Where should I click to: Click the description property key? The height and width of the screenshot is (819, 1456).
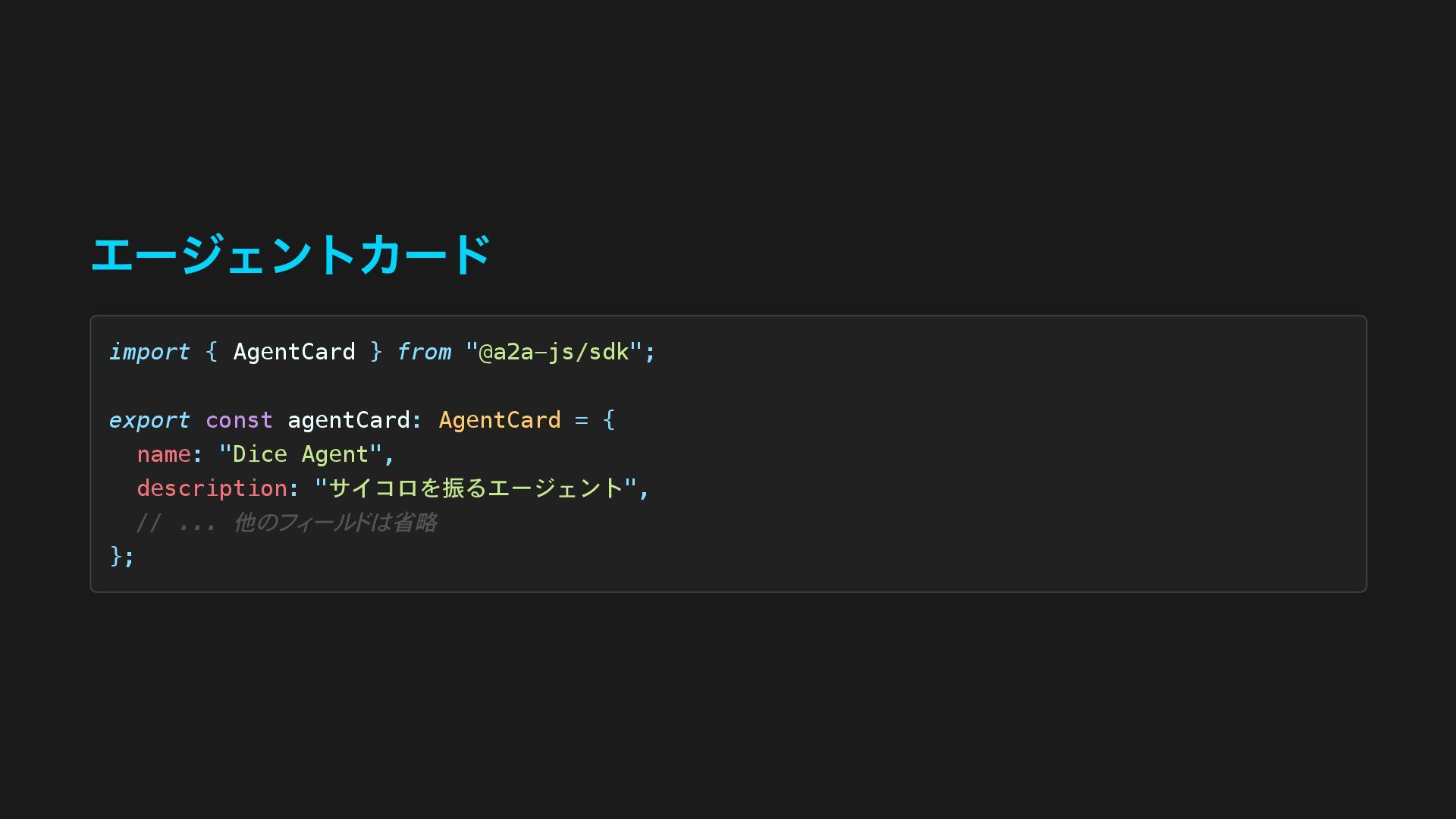[x=212, y=488]
